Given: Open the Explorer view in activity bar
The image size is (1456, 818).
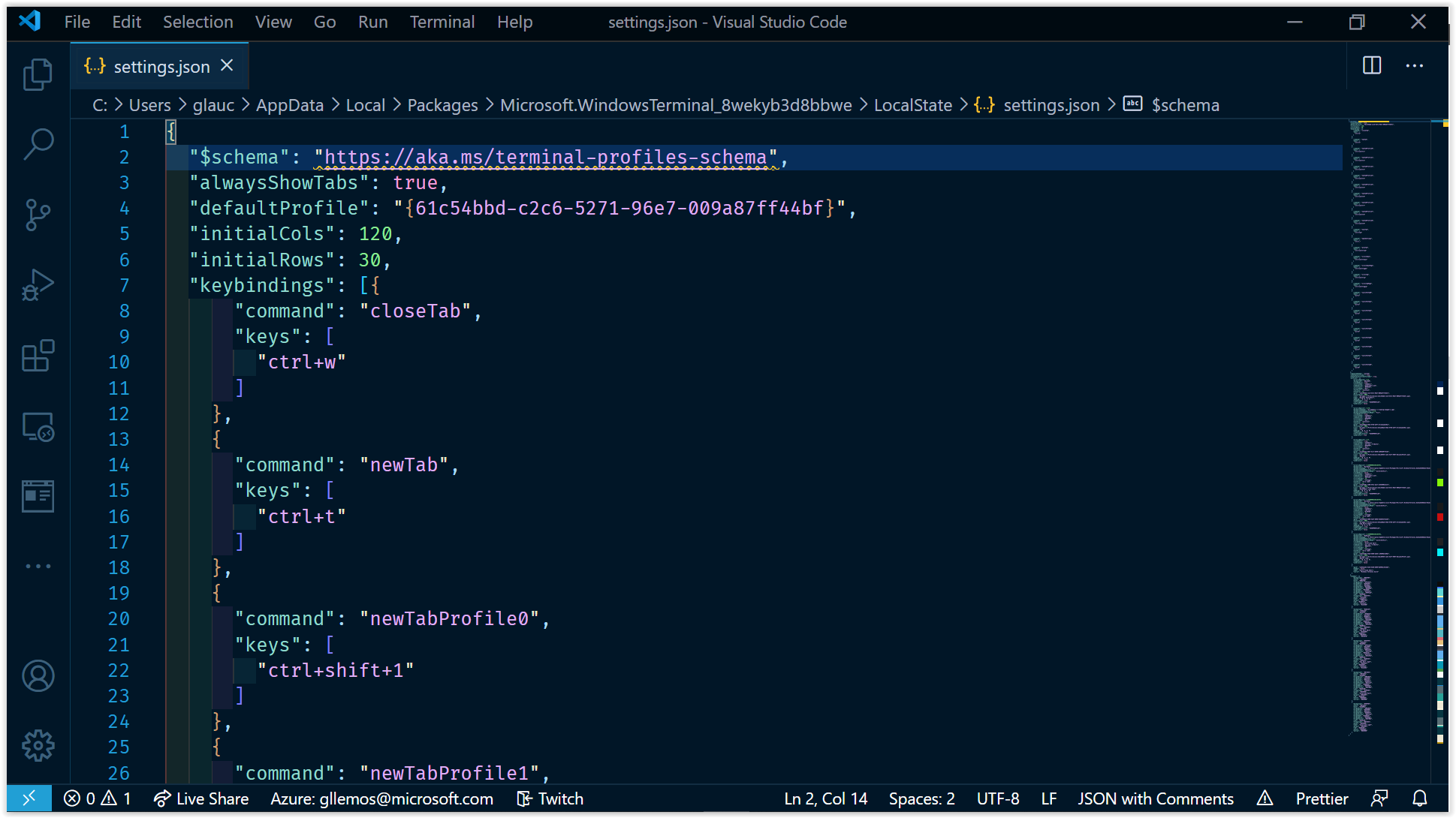Looking at the screenshot, I should coord(38,74).
